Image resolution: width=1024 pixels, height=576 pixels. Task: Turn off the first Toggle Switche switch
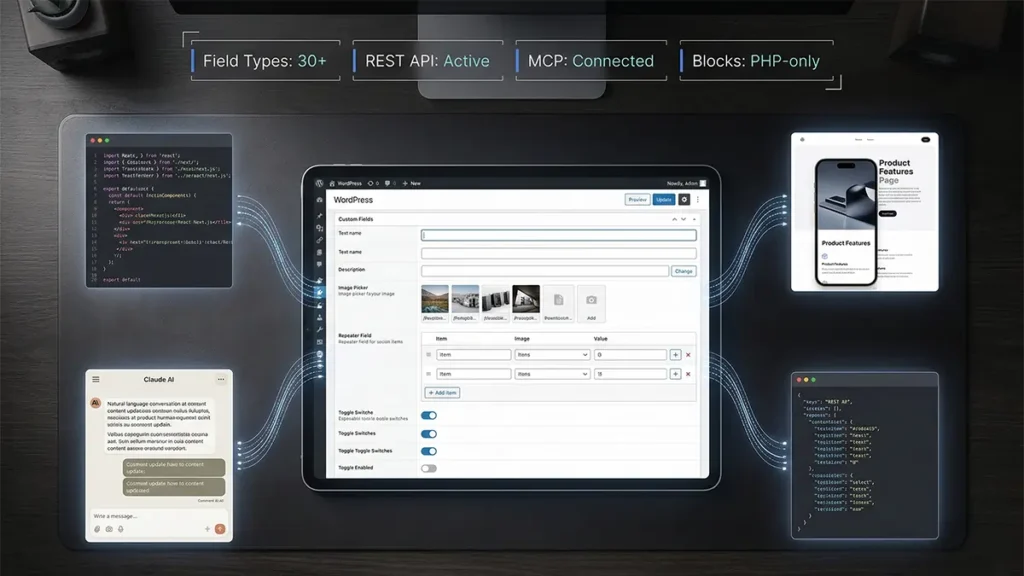click(428, 416)
